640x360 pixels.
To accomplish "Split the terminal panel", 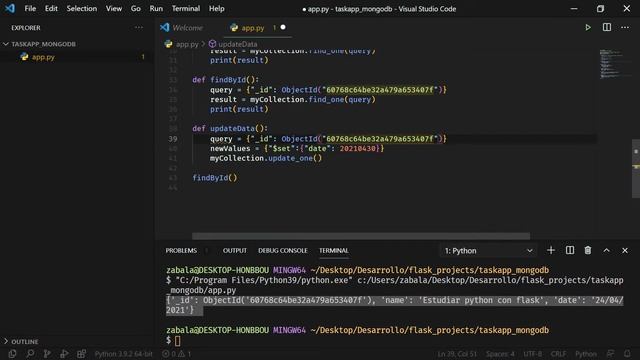I will click(x=570, y=250).
